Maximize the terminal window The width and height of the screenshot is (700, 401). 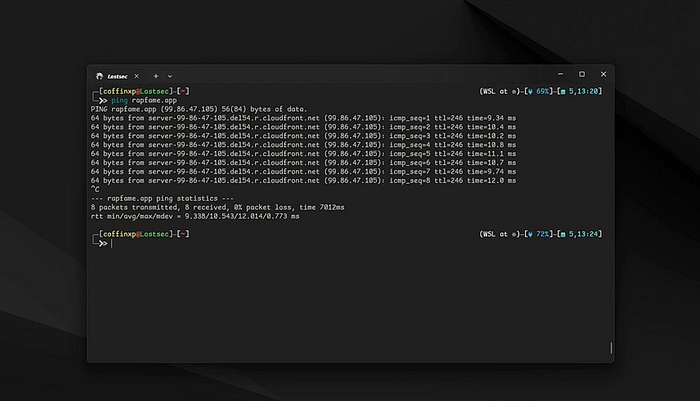tap(582, 74)
